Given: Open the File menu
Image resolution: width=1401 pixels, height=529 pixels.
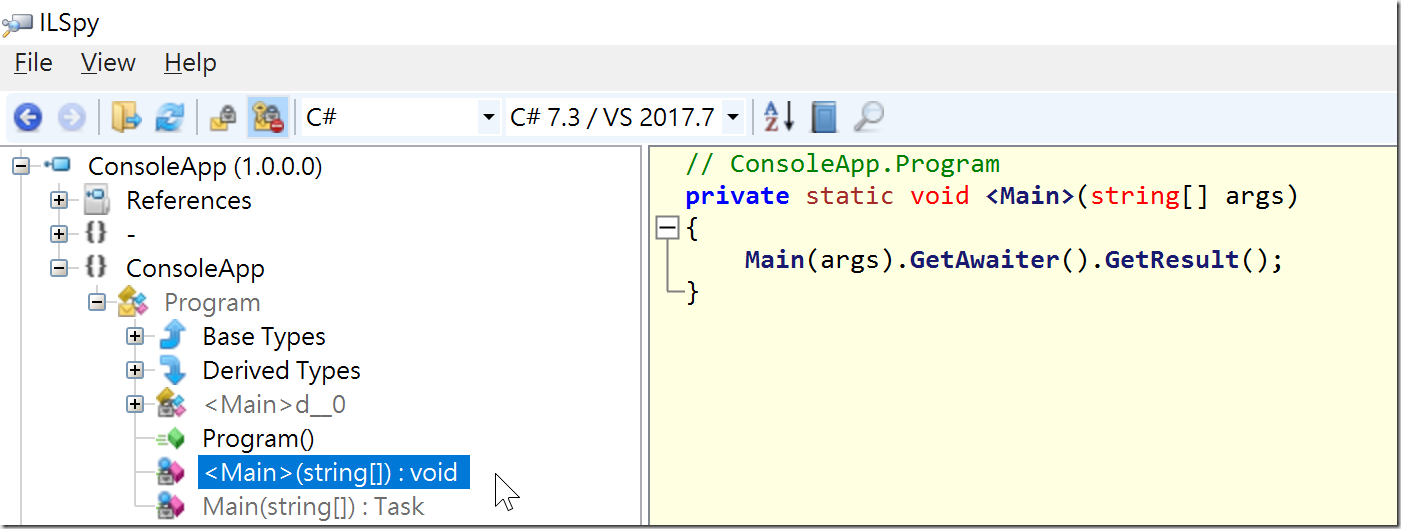Looking at the screenshot, I should click(33, 63).
